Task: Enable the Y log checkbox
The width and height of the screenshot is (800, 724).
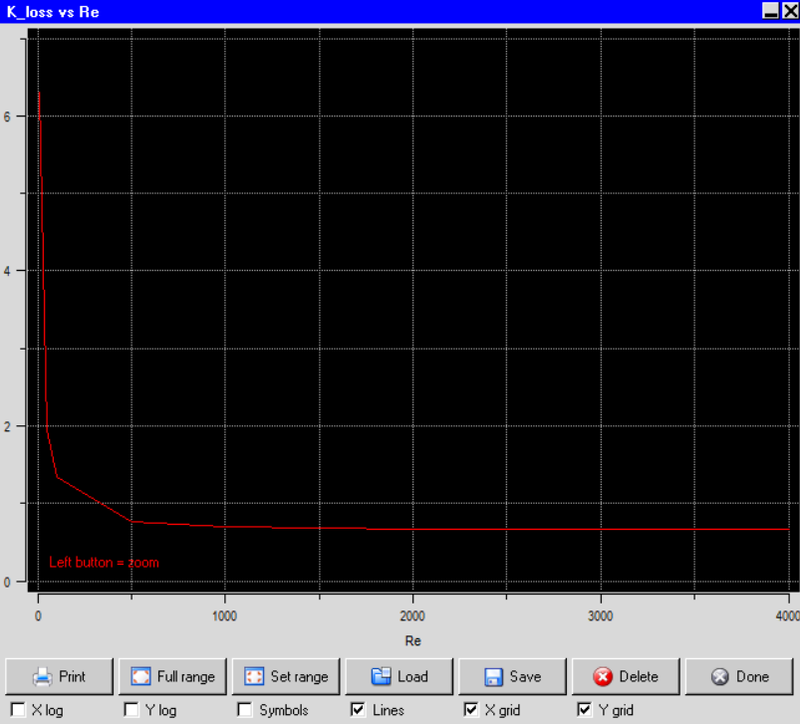Action: click(x=131, y=710)
